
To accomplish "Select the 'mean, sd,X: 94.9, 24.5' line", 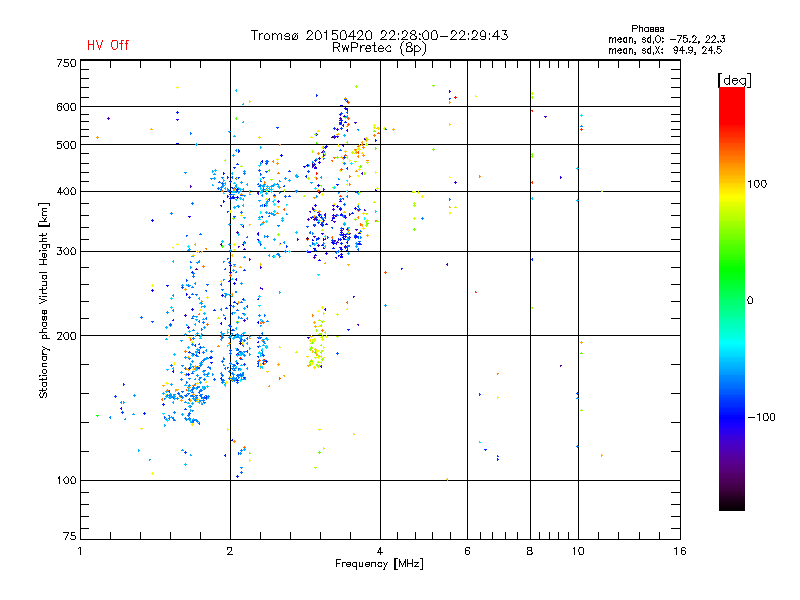I will (665, 50).
